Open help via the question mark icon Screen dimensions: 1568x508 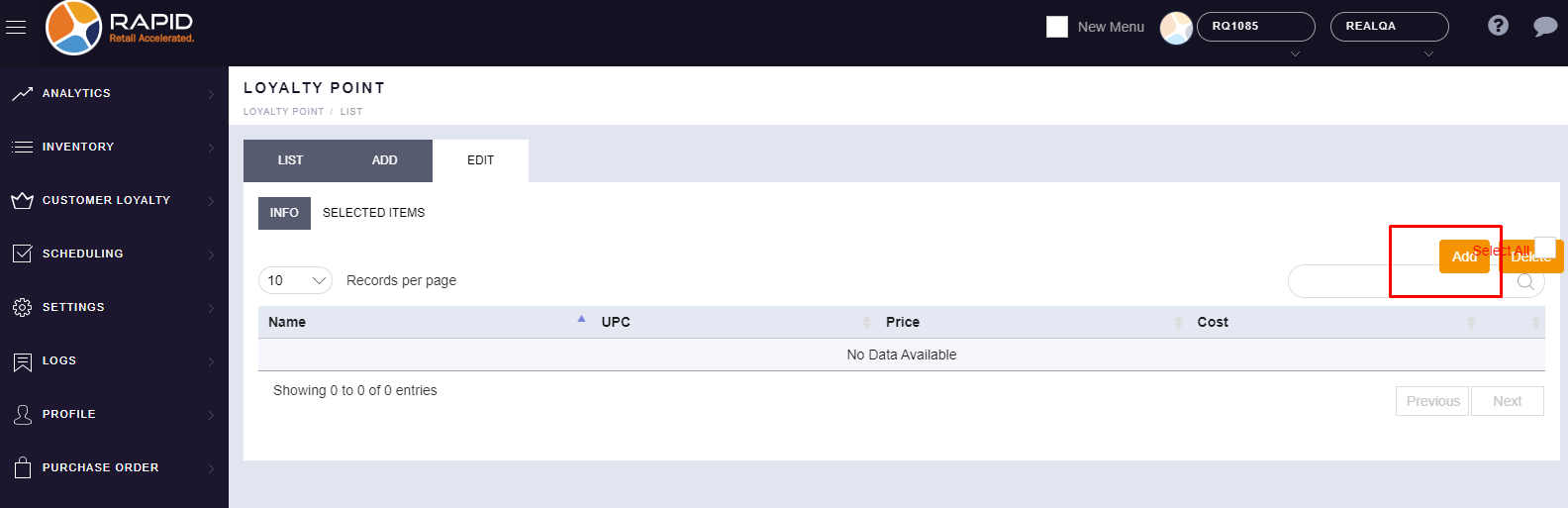click(1498, 26)
